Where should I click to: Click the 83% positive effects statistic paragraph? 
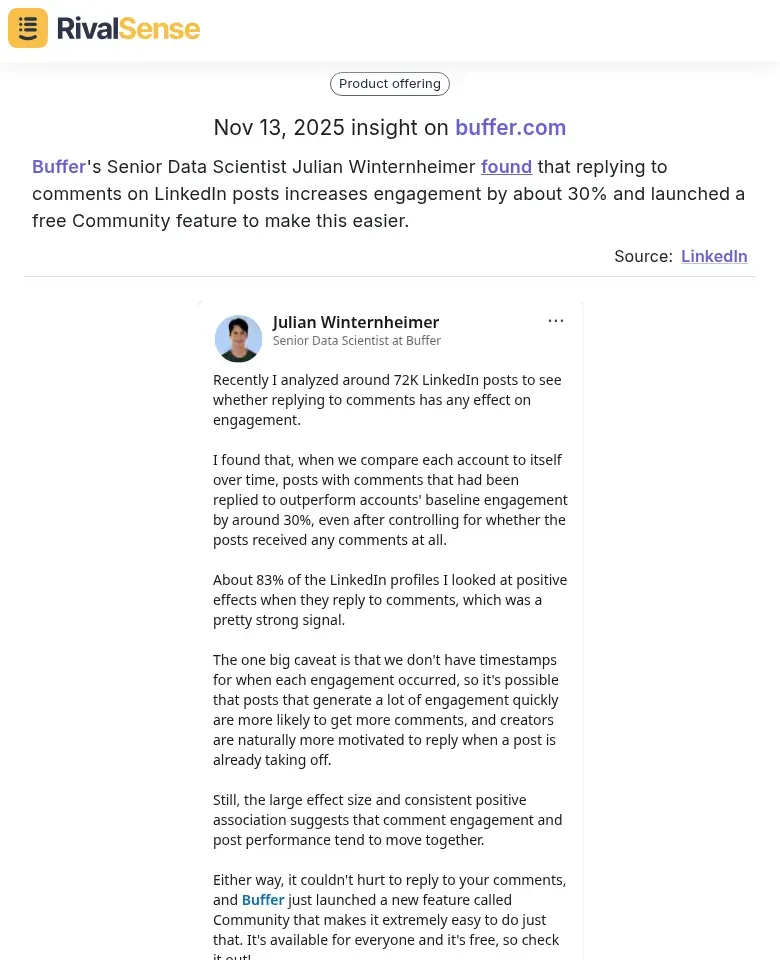390,599
